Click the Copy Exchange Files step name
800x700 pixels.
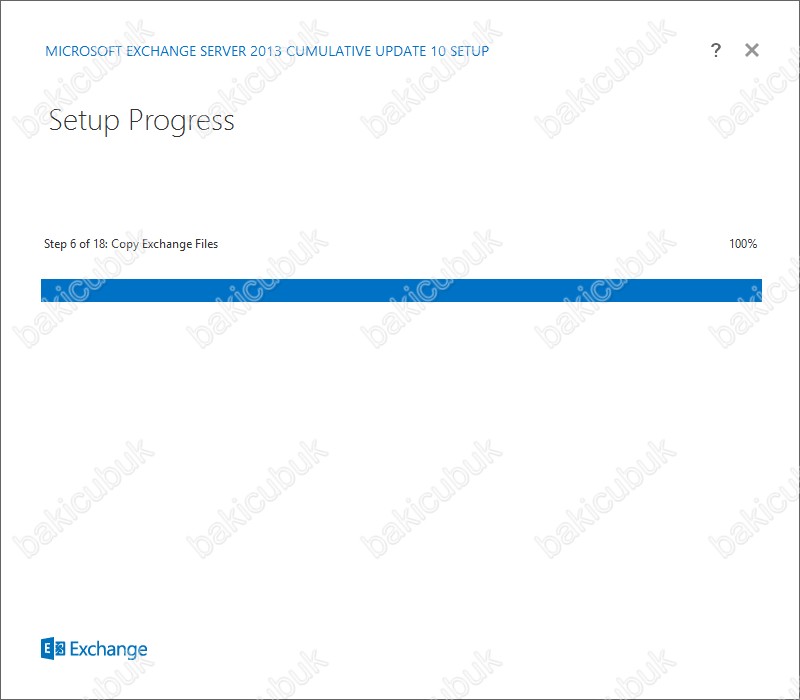pos(164,244)
